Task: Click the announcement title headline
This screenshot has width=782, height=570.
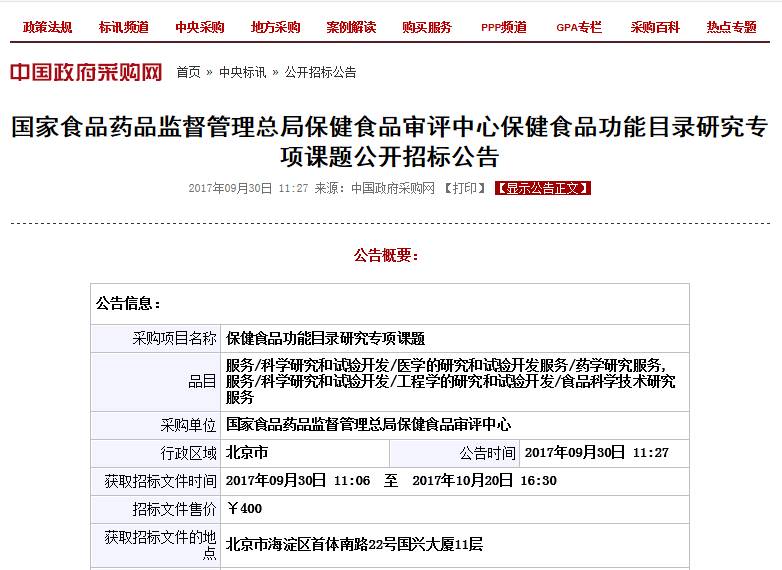Action: click(390, 142)
